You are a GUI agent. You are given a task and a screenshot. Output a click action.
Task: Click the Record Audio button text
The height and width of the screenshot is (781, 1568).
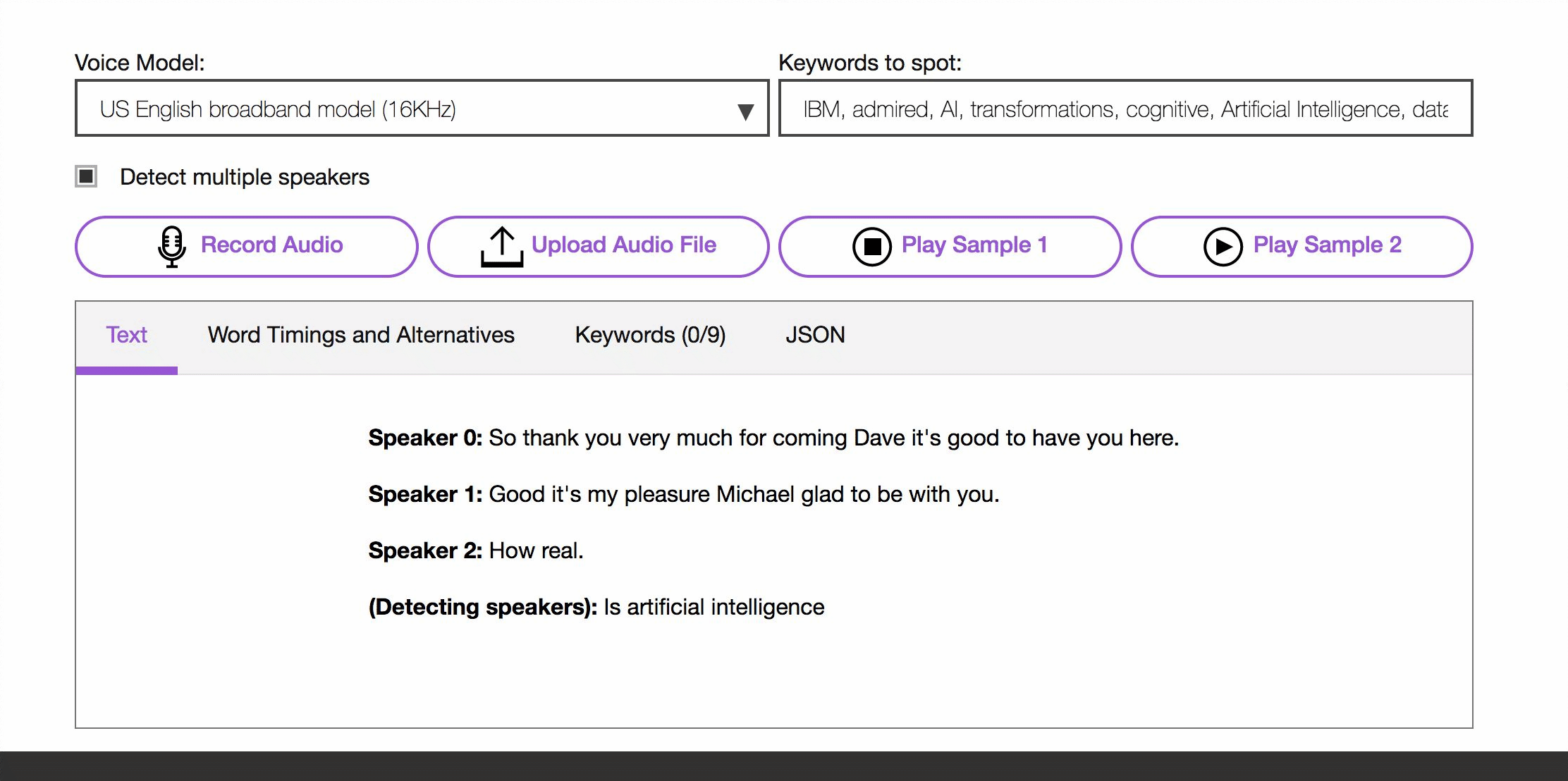click(x=271, y=245)
